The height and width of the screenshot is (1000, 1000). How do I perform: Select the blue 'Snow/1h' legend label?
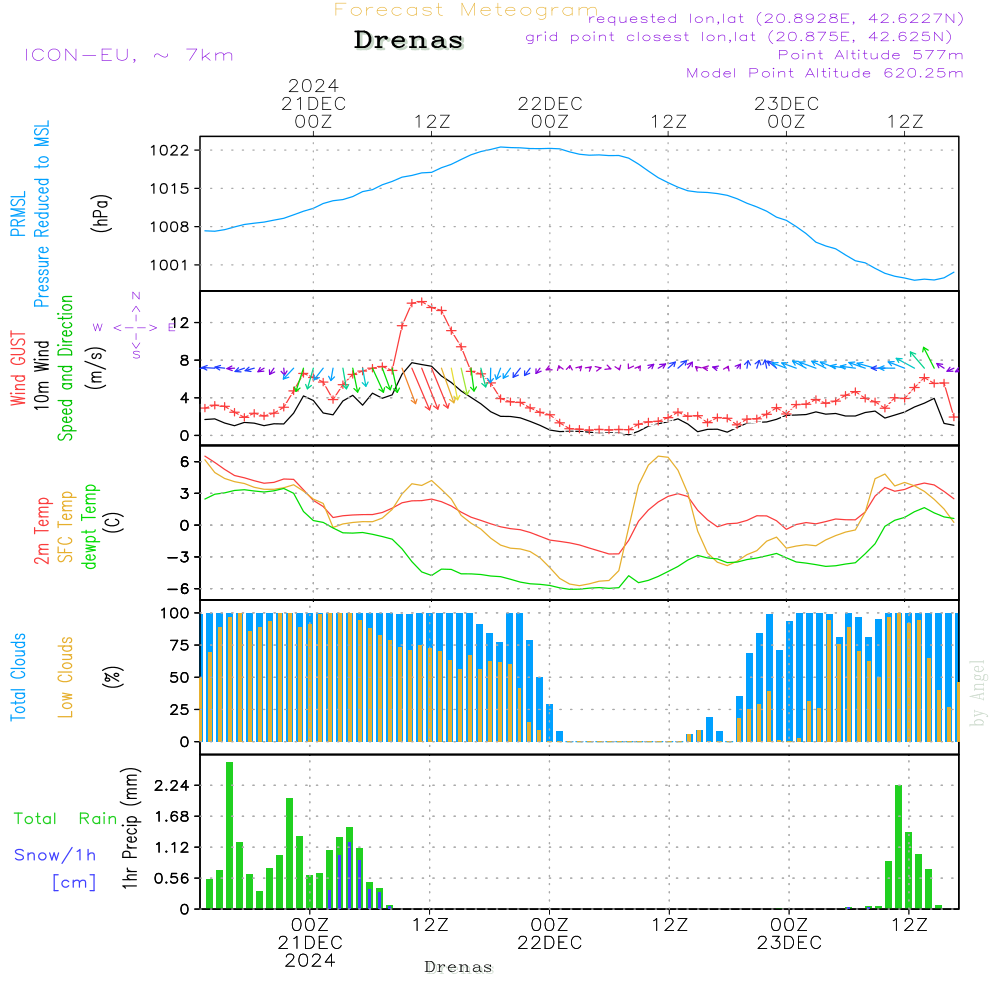point(55,855)
